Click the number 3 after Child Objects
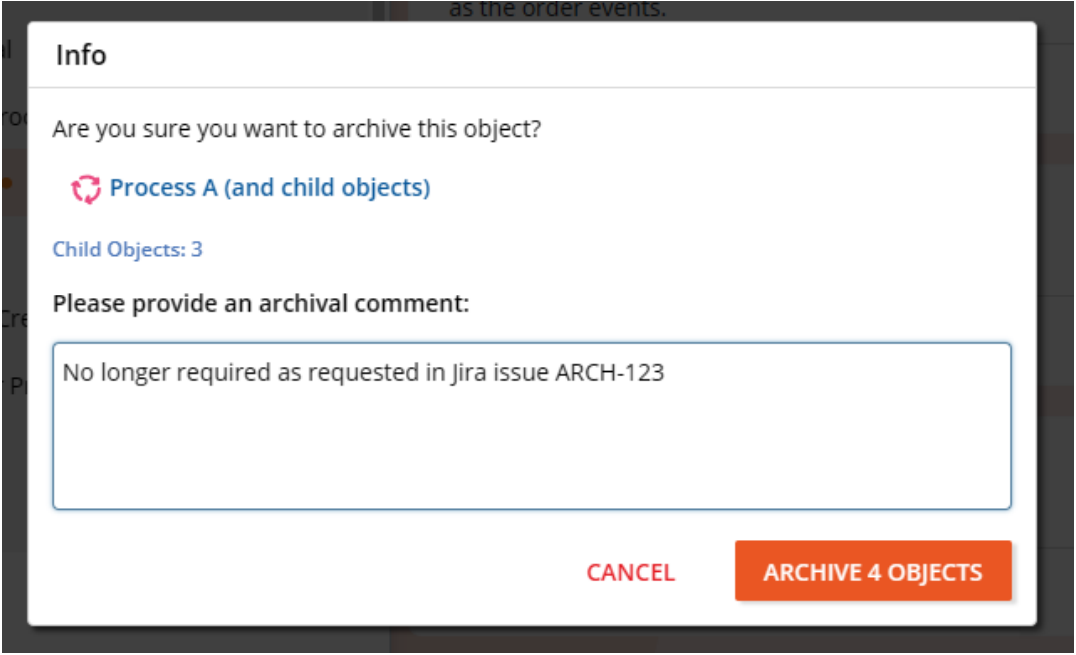Viewport: 1076px width, 655px height. 197,249
